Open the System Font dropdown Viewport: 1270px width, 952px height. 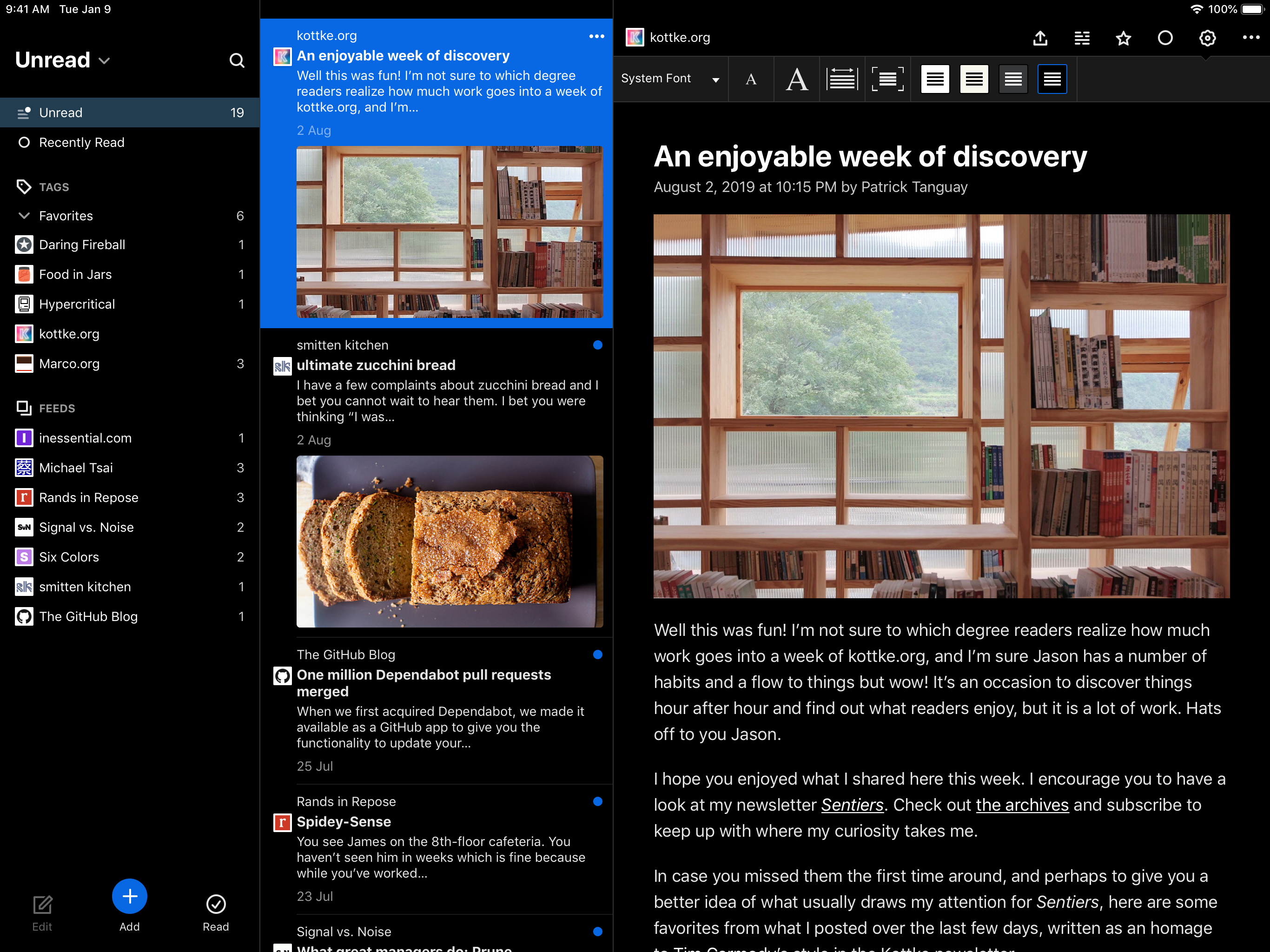click(x=669, y=79)
